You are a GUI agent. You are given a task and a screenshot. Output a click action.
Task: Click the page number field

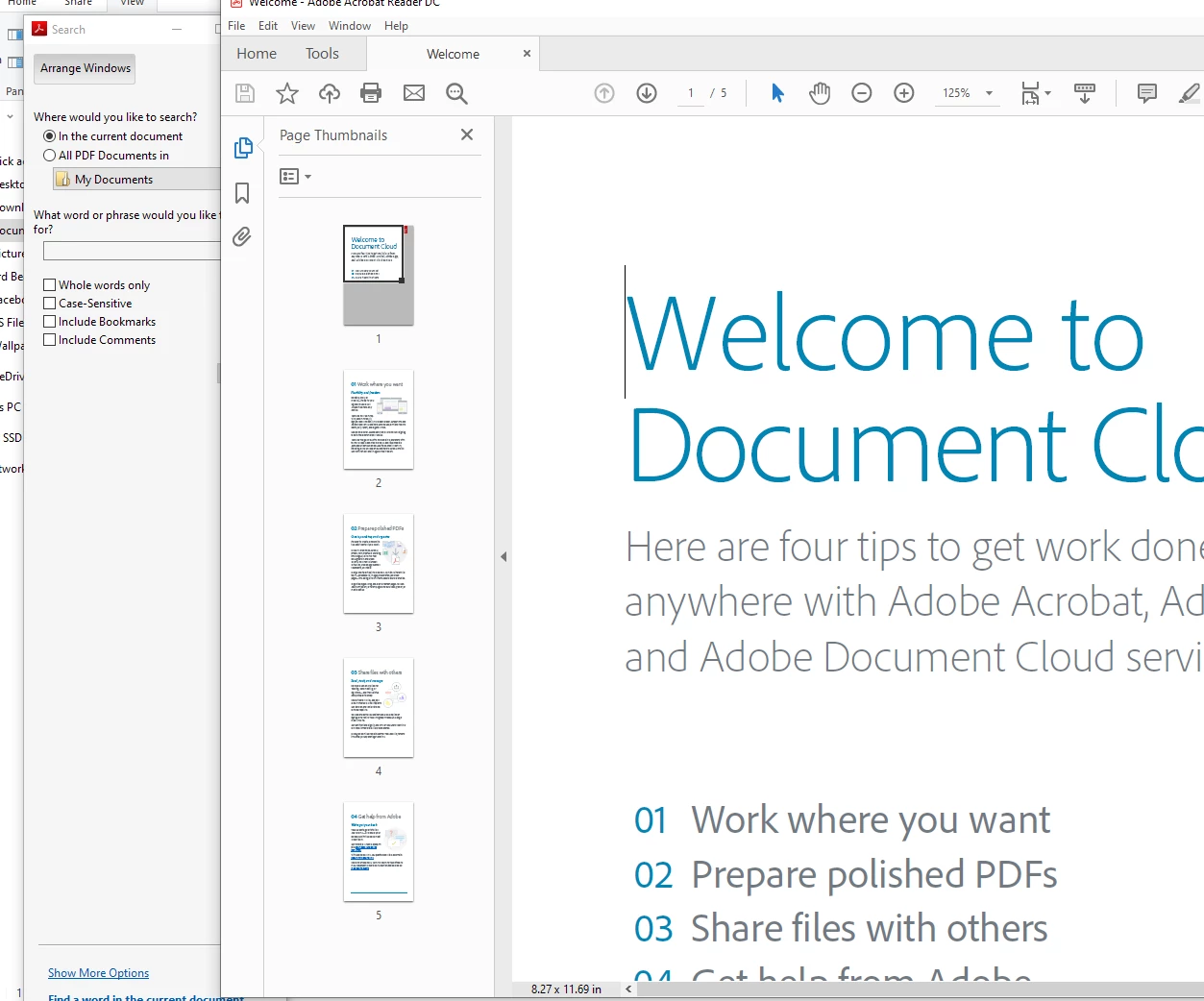coord(691,93)
